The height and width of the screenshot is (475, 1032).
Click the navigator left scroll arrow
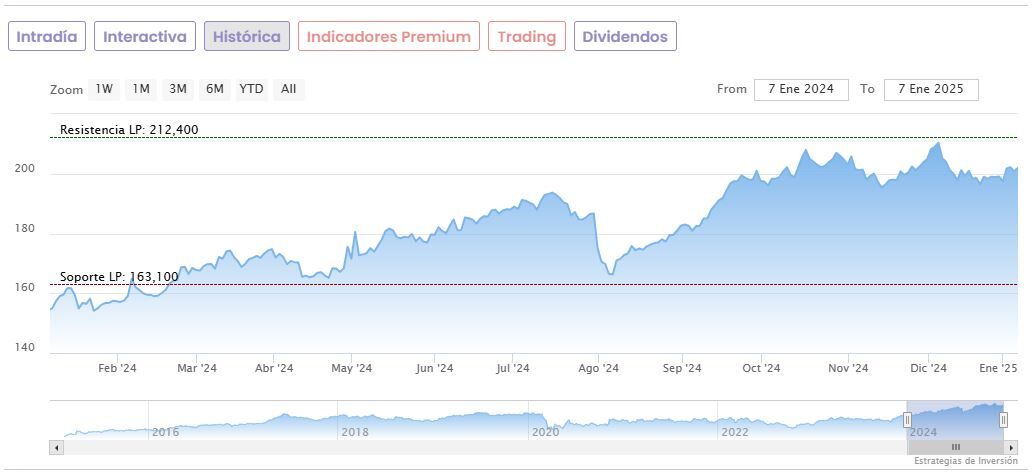pos(56,447)
